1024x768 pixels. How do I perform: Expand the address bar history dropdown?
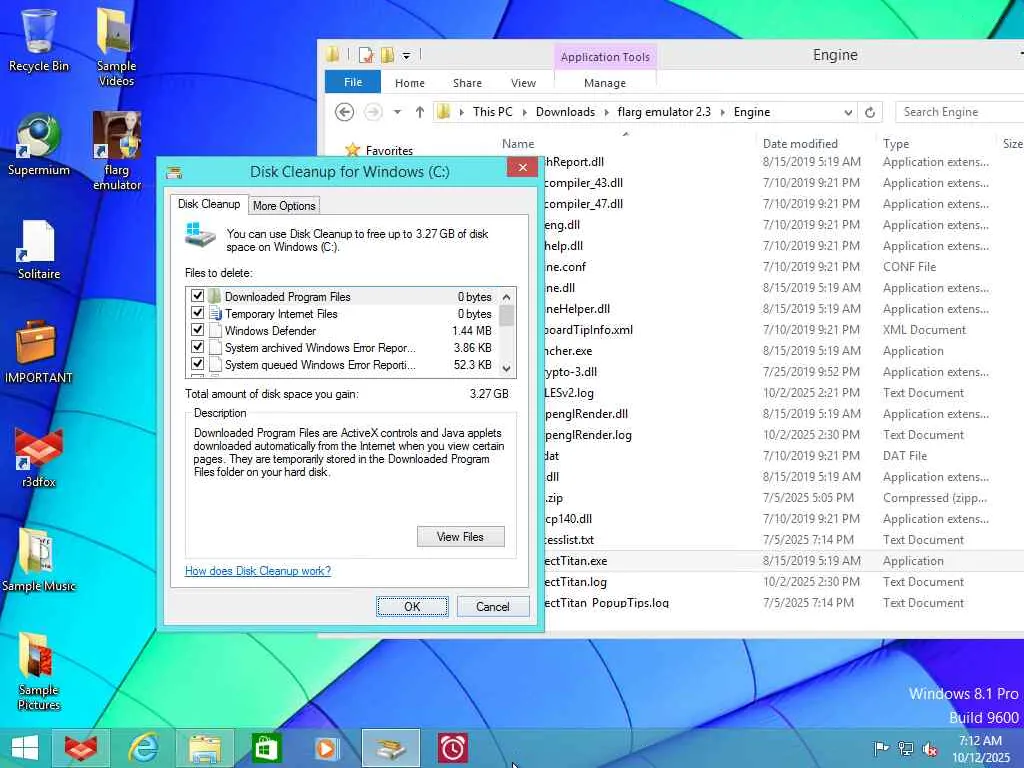point(848,112)
